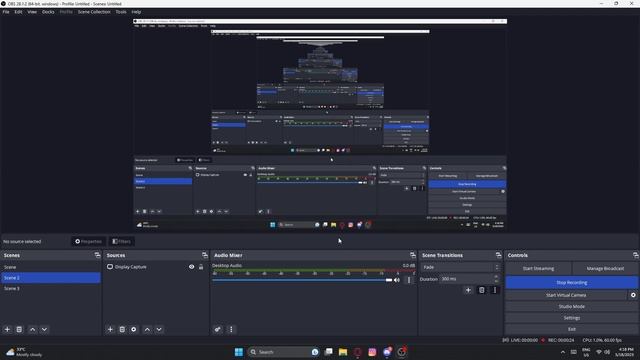The width and height of the screenshot is (640, 360).
Task: Open the Tools menu
Action: tap(121, 12)
